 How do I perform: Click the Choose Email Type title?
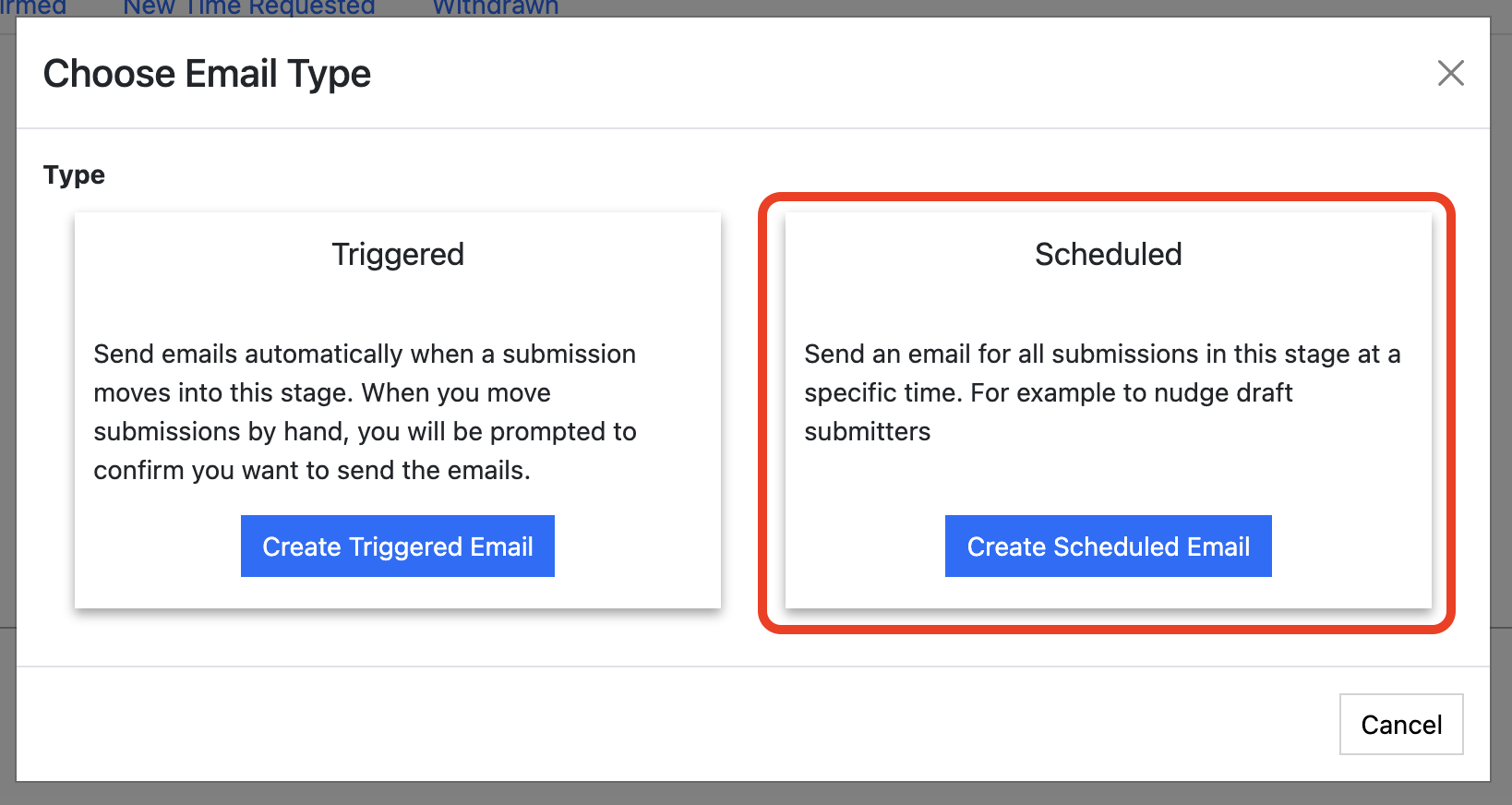[x=207, y=74]
